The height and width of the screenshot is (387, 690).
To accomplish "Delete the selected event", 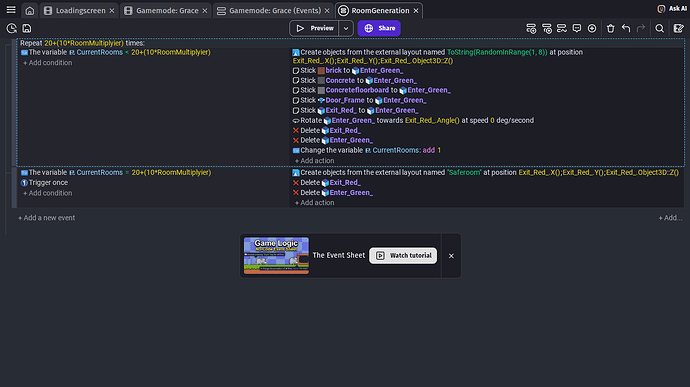I will [x=610, y=29].
